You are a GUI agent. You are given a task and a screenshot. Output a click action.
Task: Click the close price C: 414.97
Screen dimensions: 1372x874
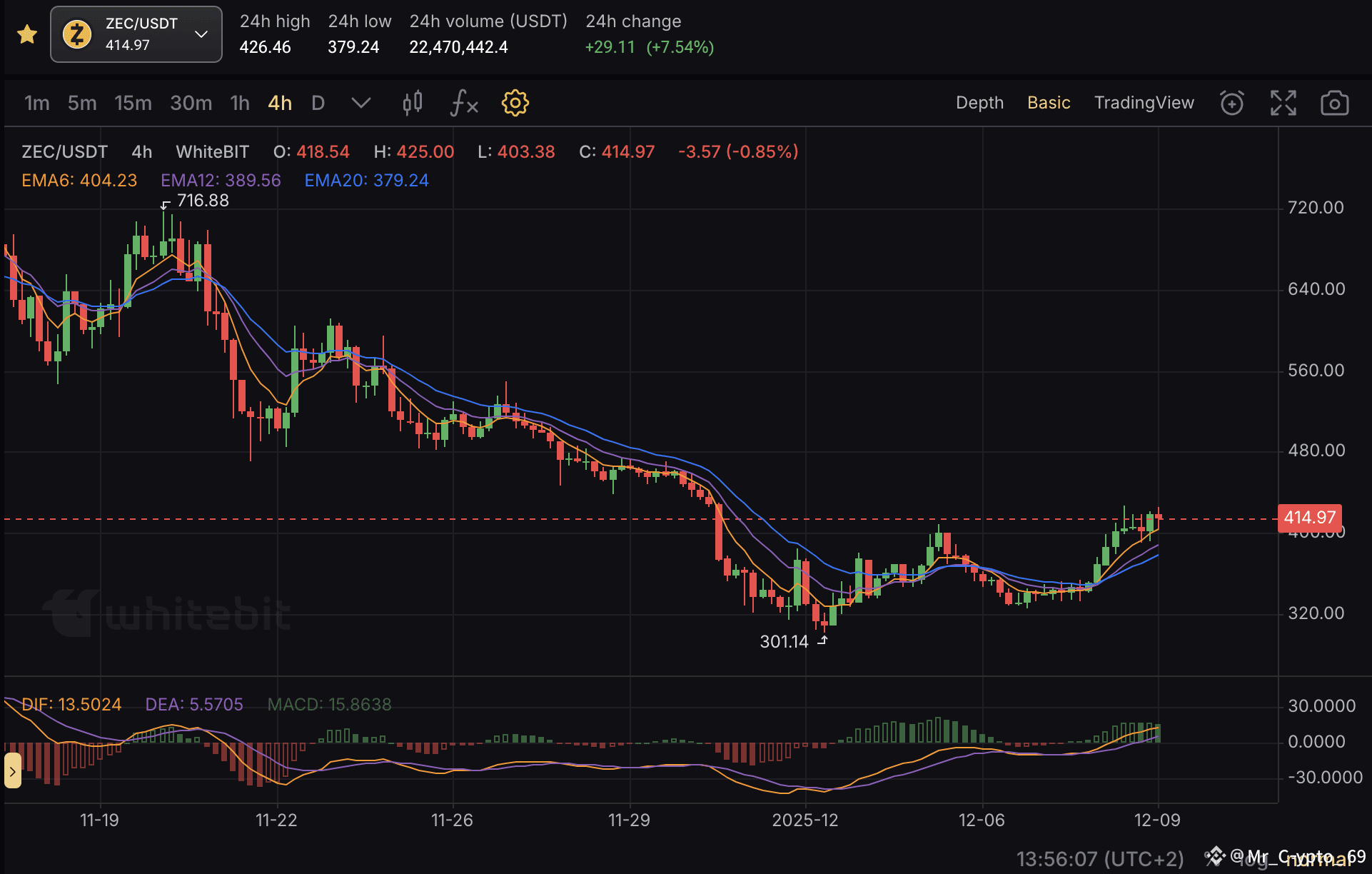coord(617,152)
